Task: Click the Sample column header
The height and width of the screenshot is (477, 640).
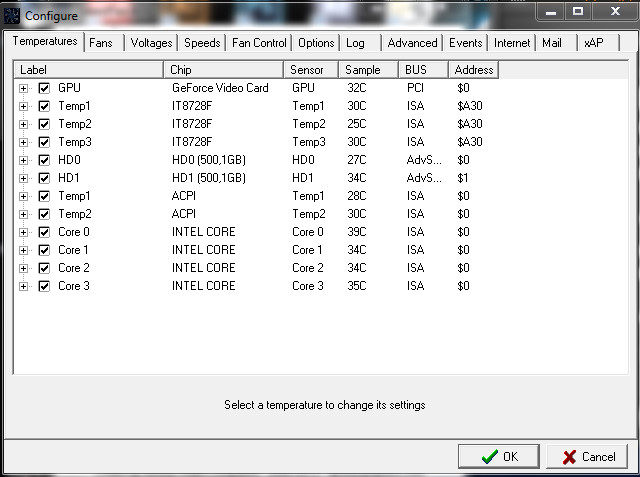Action: pyautogui.click(x=369, y=70)
